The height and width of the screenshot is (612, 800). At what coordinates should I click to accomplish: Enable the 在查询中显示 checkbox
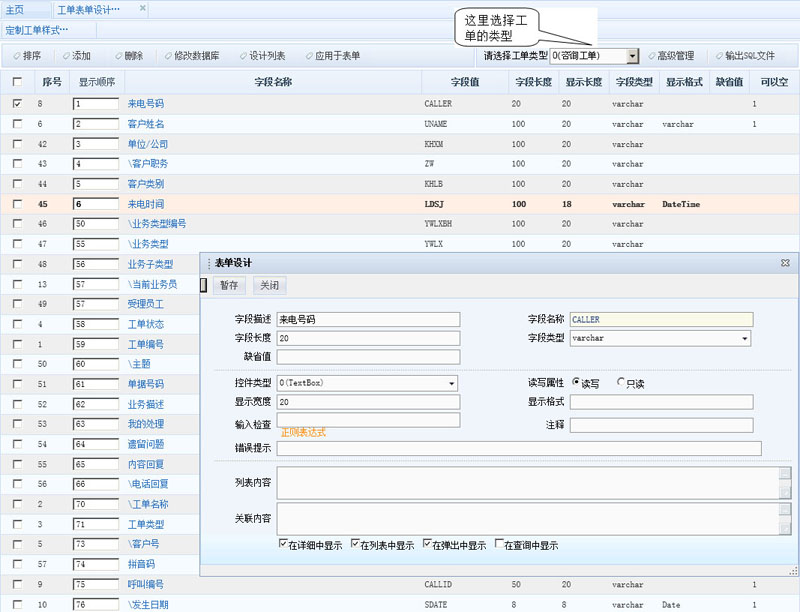point(499,544)
